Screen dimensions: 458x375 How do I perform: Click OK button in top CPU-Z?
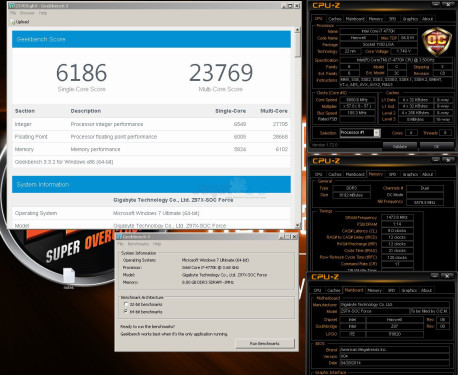pos(436,146)
